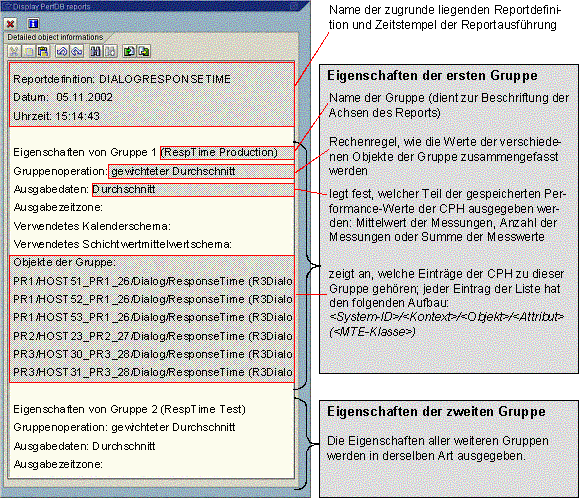
Task: Click Ausgabedaten: Durchschnitt in Gruppe 1 section
Action: point(84,189)
